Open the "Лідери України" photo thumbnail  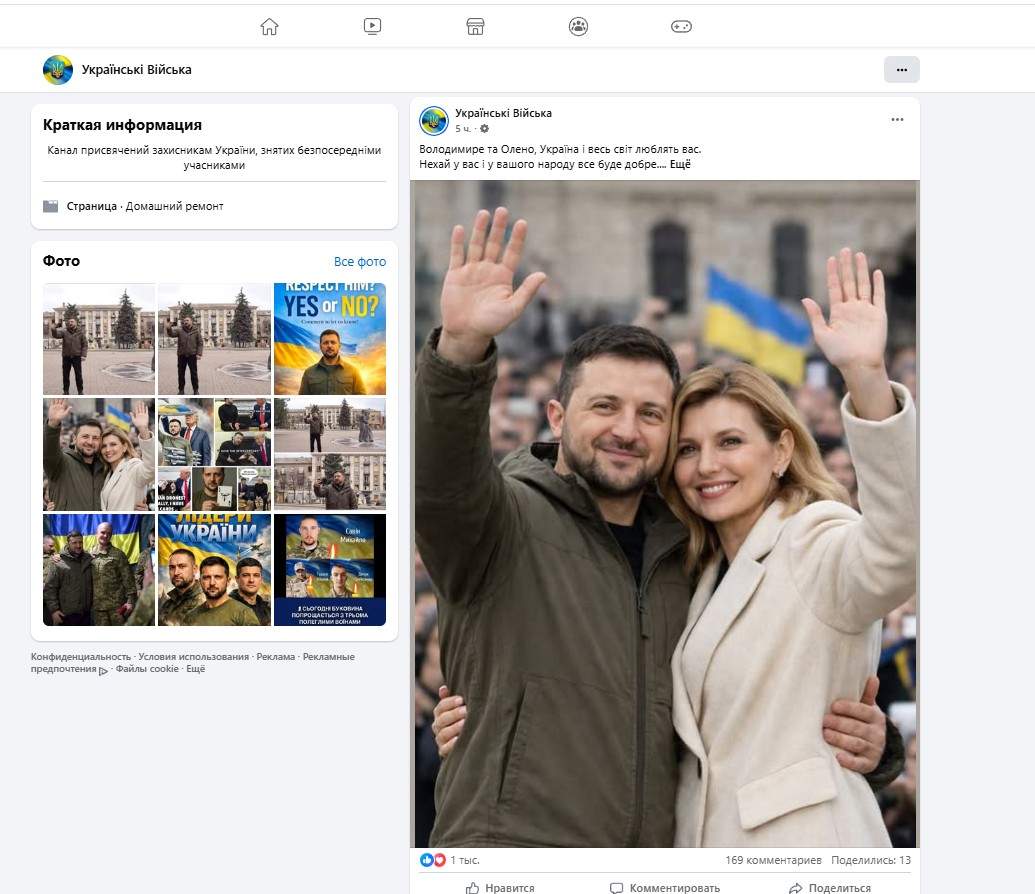click(214, 570)
